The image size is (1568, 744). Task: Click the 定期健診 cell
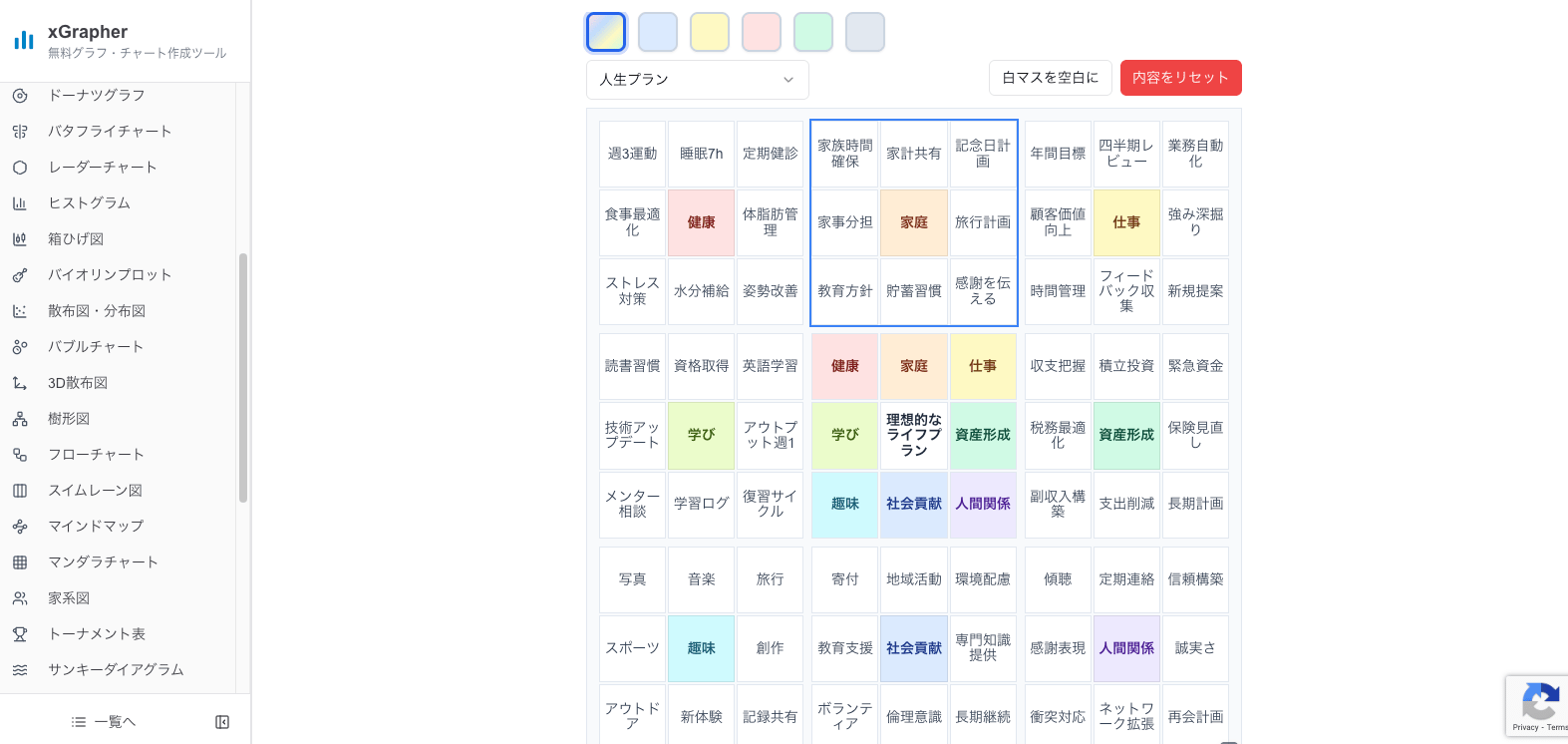click(771, 154)
